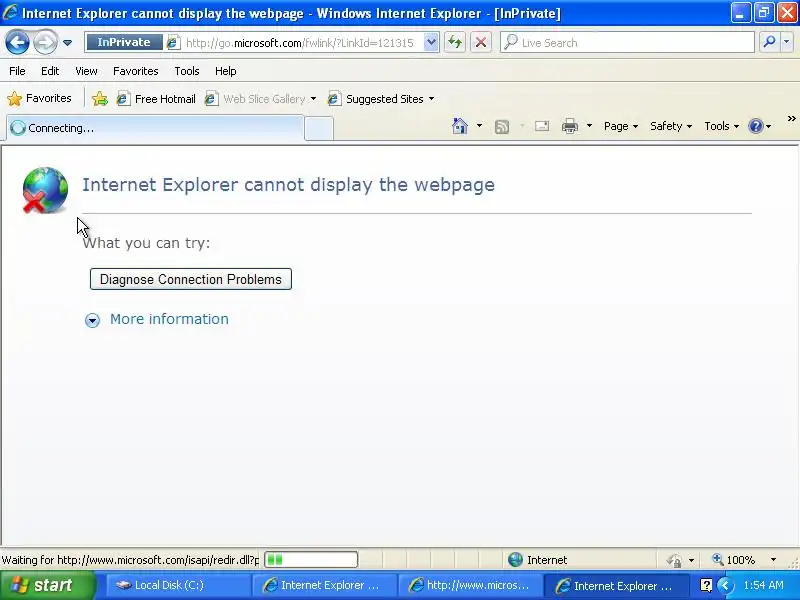
Task: Click the Print icon
Action: point(569,126)
